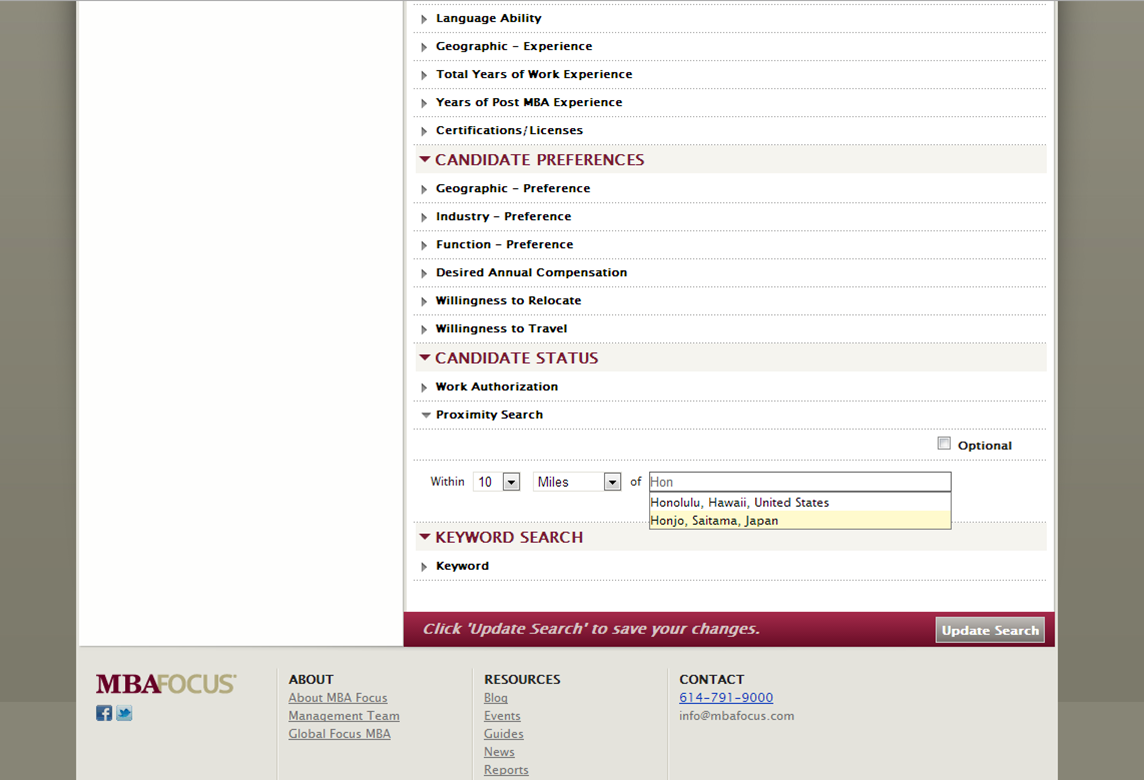Click the Update Search button
Screen dimensions: 1144x780
click(989, 630)
